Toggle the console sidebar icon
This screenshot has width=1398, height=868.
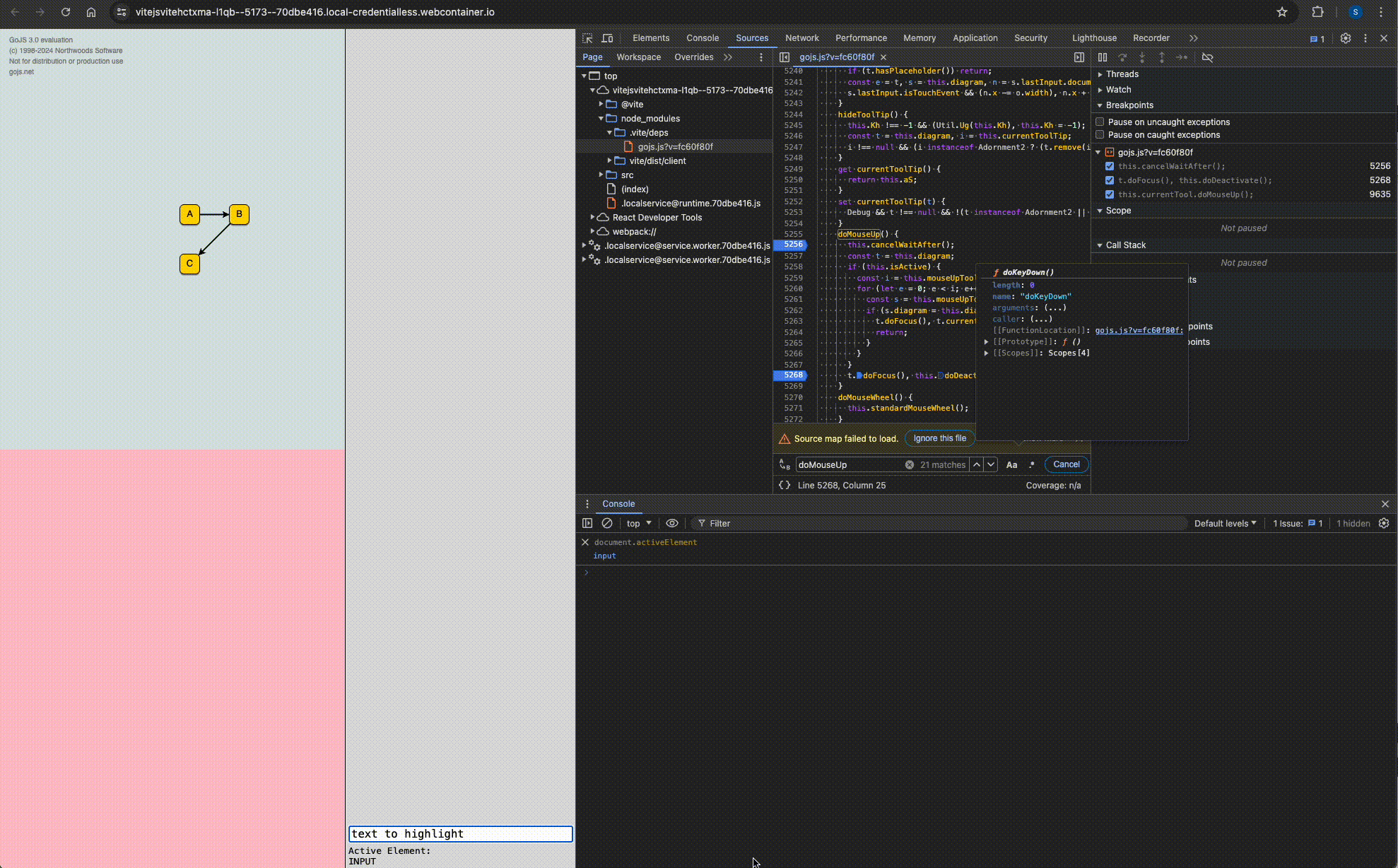[587, 523]
